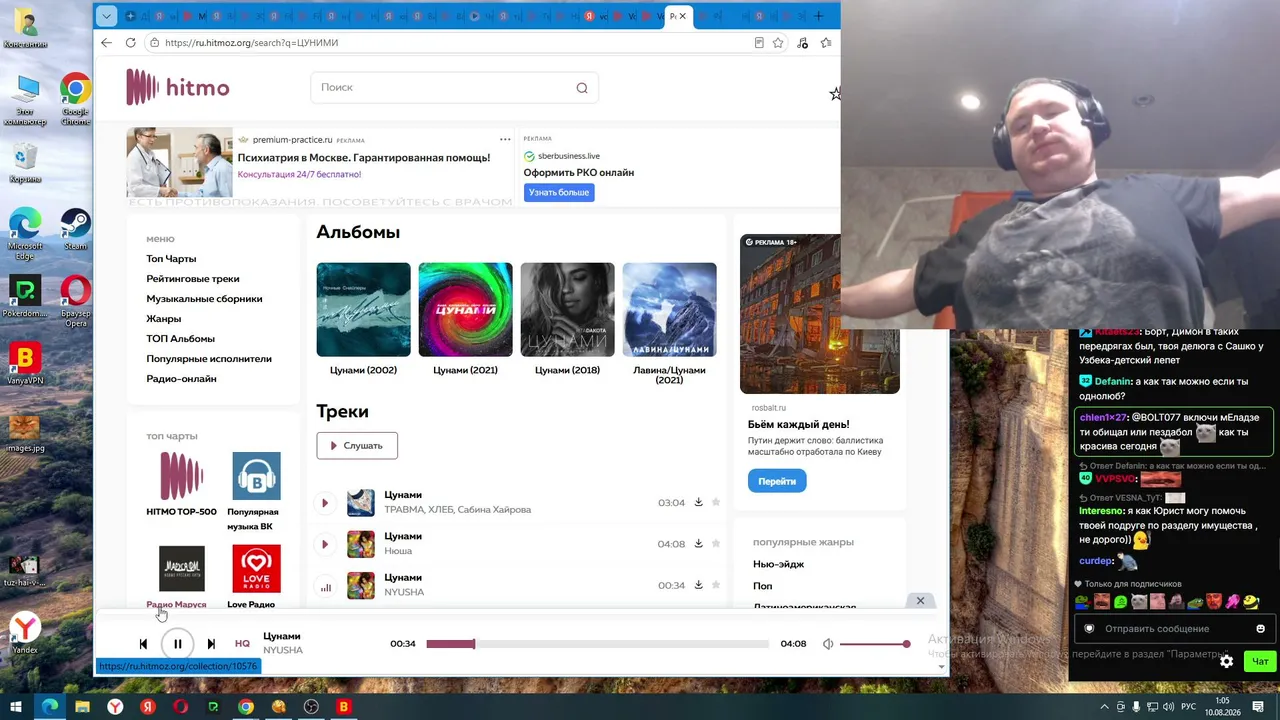Viewport: 1280px width, 720px height.
Task: Play Цунами track by Нюша
Action: point(325,544)
